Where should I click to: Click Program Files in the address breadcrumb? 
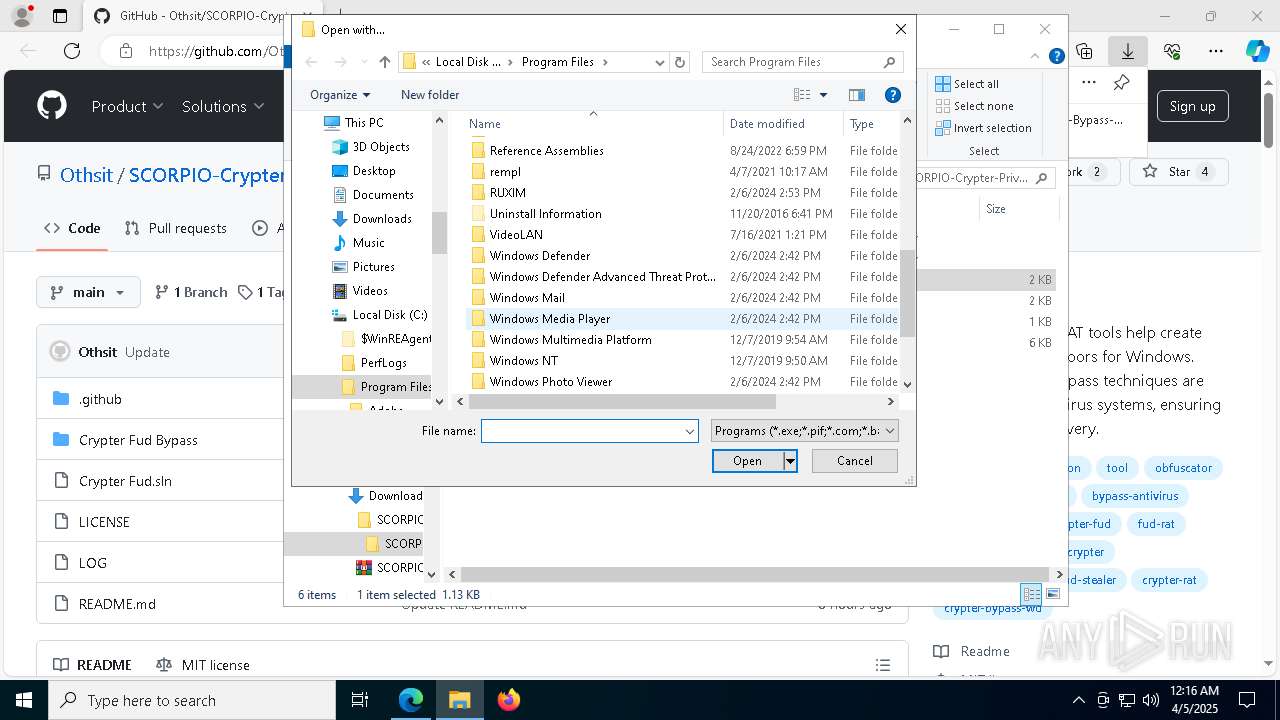(x=557, y=62)
